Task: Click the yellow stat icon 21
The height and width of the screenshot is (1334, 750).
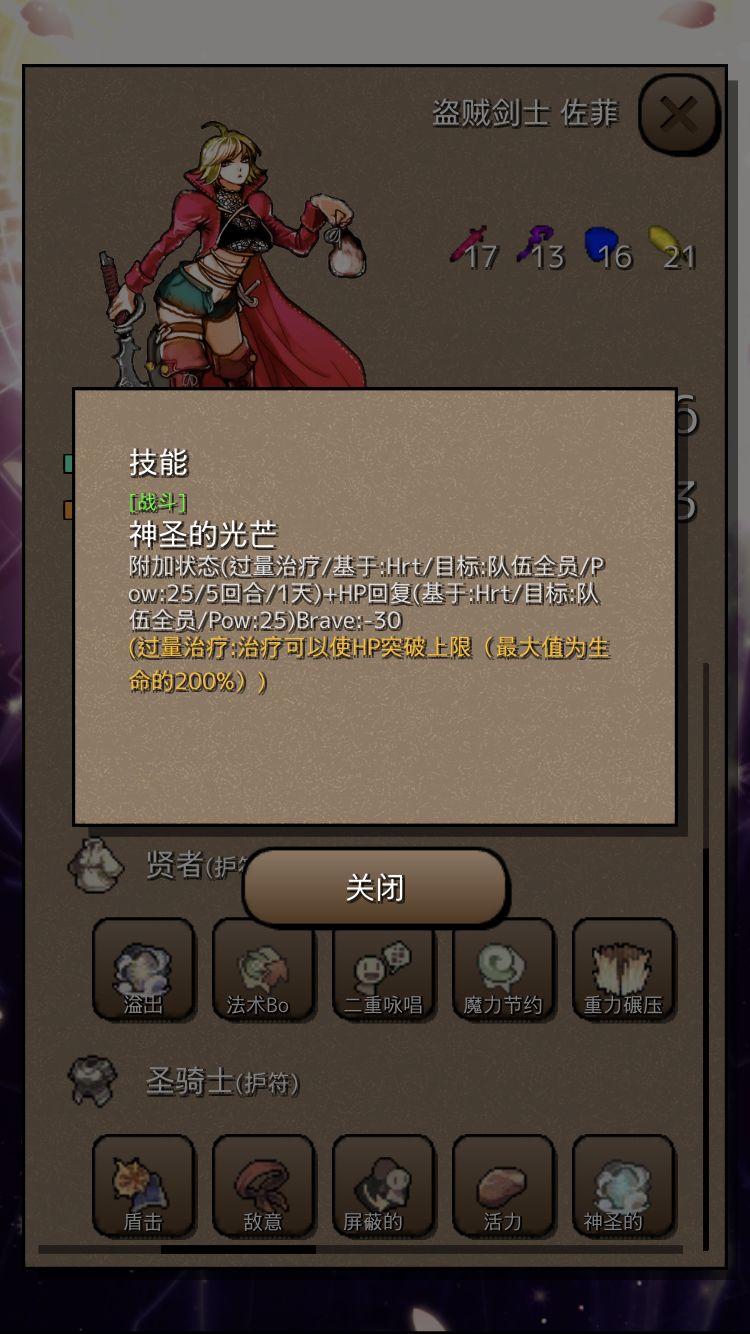Action: coord(673,250)
